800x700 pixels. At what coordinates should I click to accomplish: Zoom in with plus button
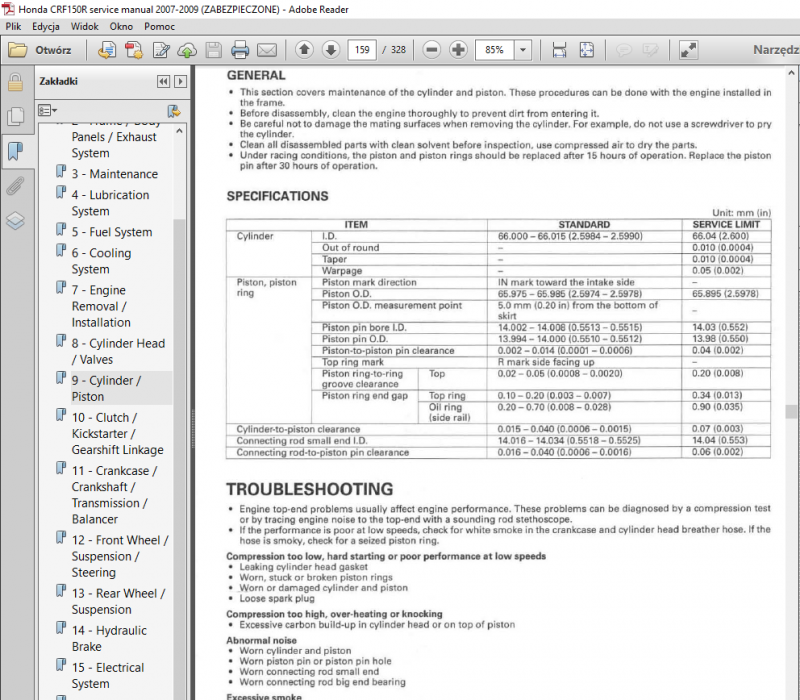coord(458,50)
